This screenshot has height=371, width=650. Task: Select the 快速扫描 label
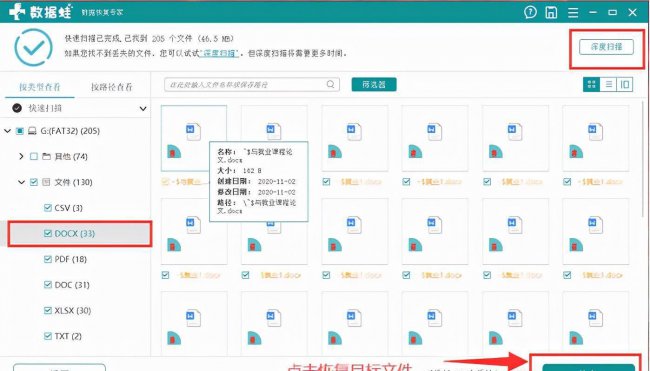(x=45, y=108)
